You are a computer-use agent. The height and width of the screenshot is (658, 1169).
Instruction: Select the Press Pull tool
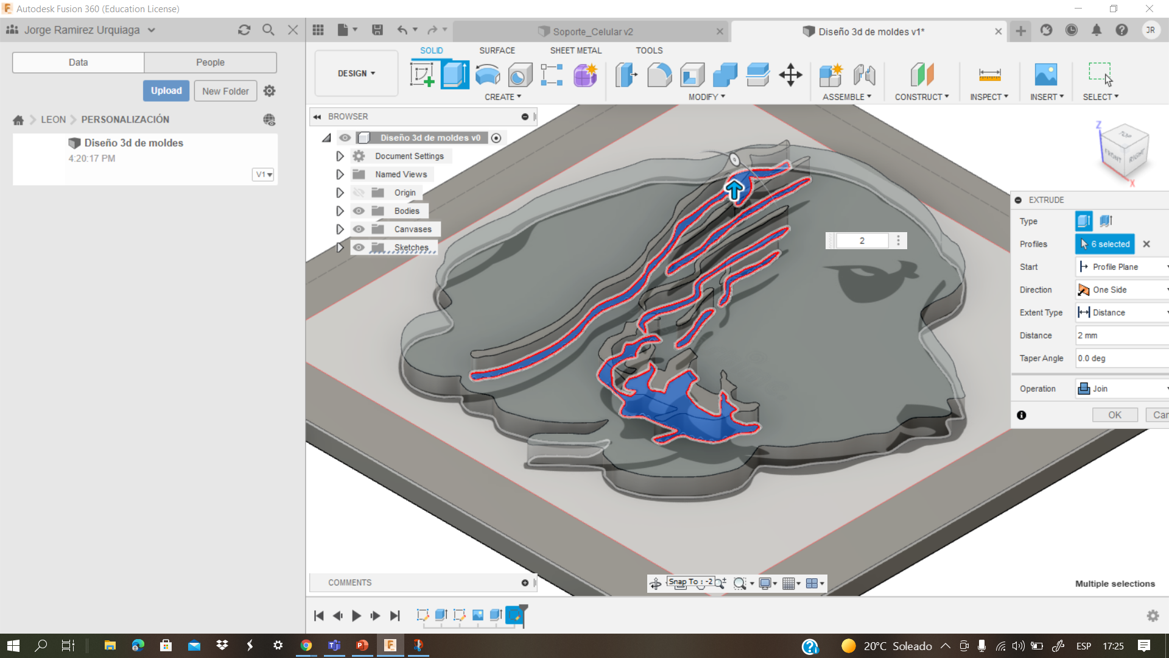click(x=626, y=75)
